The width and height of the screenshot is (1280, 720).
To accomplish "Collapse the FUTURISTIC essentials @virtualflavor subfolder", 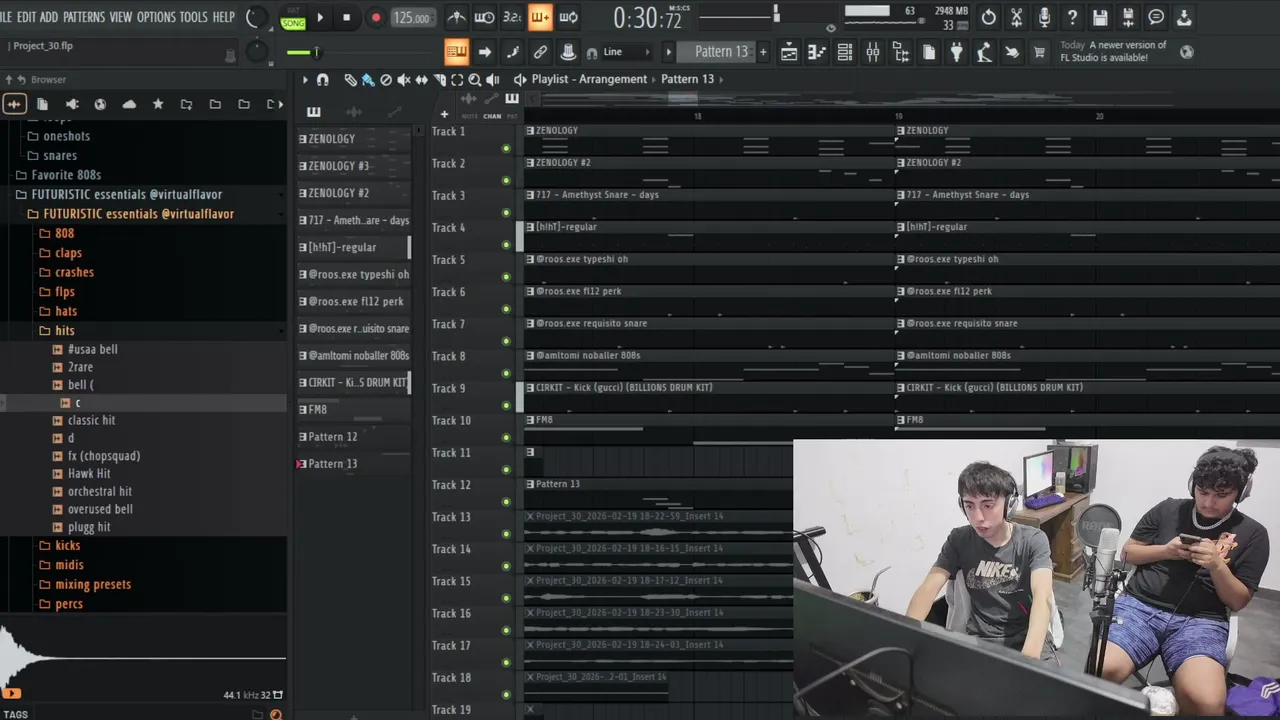I will [x=138, y=214].
